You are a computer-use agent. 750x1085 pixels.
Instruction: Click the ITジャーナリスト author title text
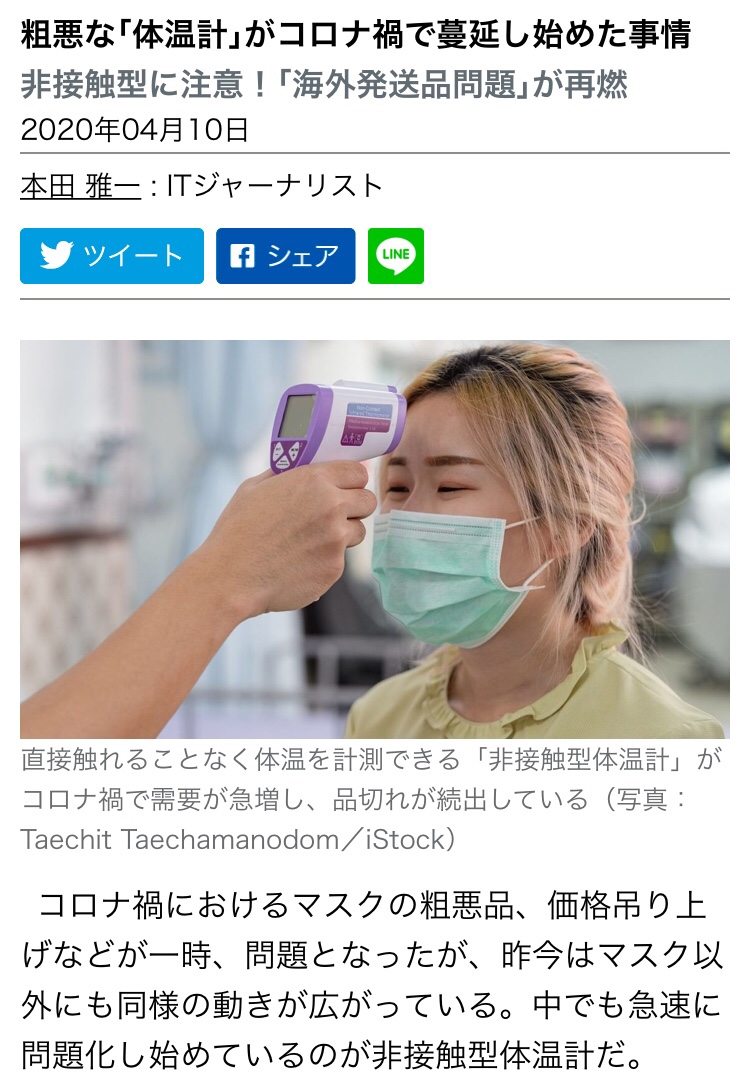tap(275, 185)
